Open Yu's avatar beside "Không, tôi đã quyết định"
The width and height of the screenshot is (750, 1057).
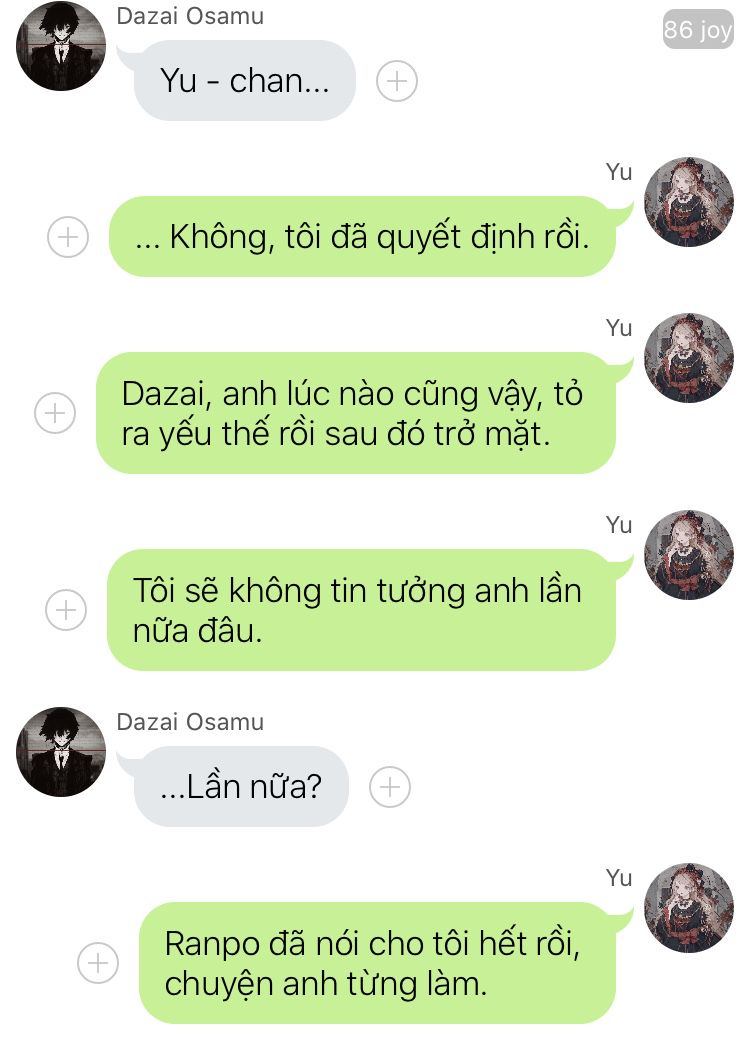point(689,202)
